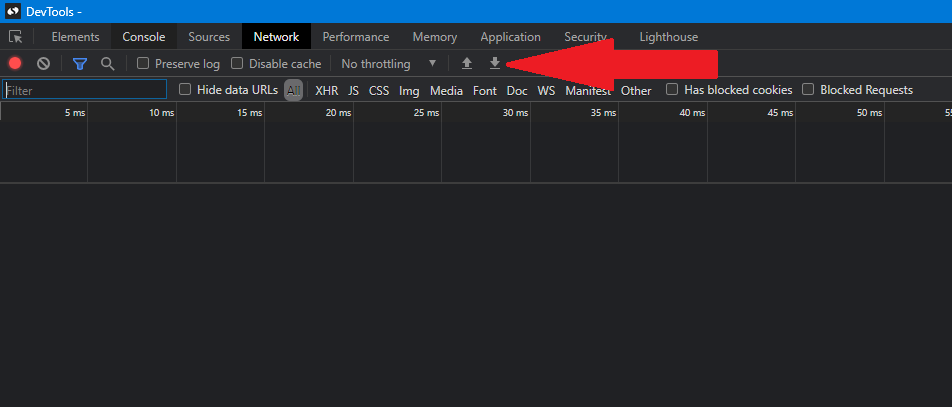Open network search with magnifier icon
The image size is (952, 407).
click(x=107, y=64)
